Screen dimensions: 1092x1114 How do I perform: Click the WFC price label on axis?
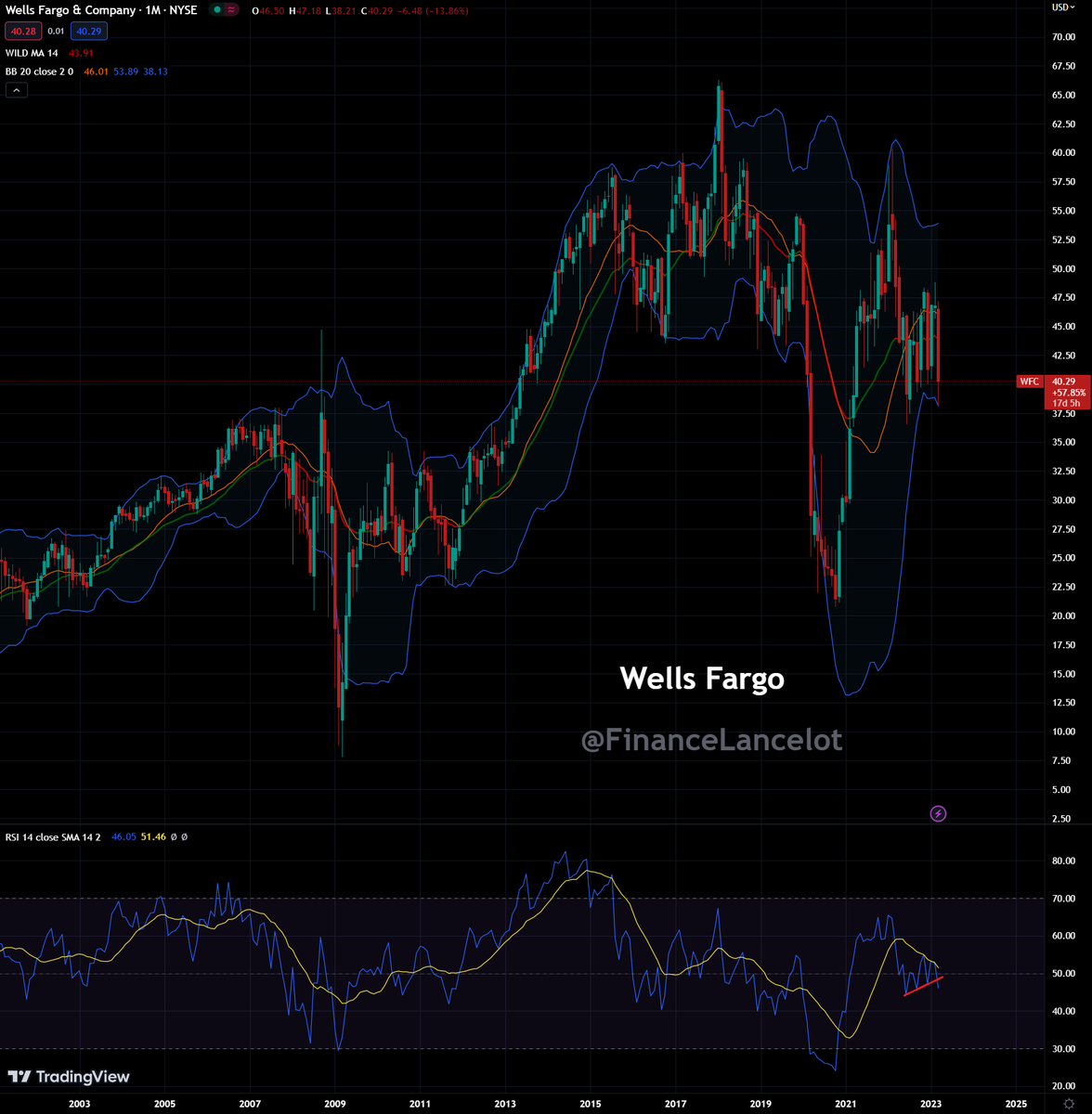click(x=1029, y=382)
